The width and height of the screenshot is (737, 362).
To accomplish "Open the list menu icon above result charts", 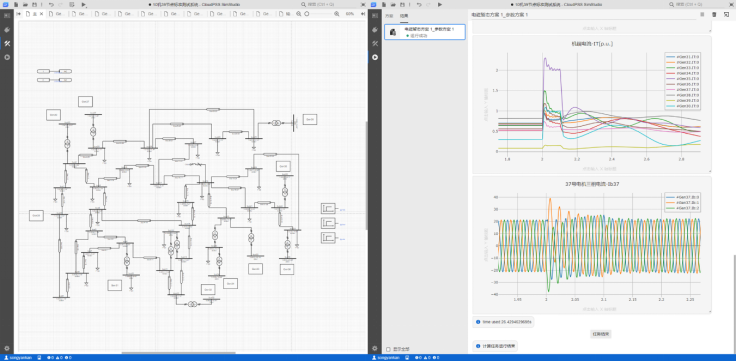I will 702,15.
